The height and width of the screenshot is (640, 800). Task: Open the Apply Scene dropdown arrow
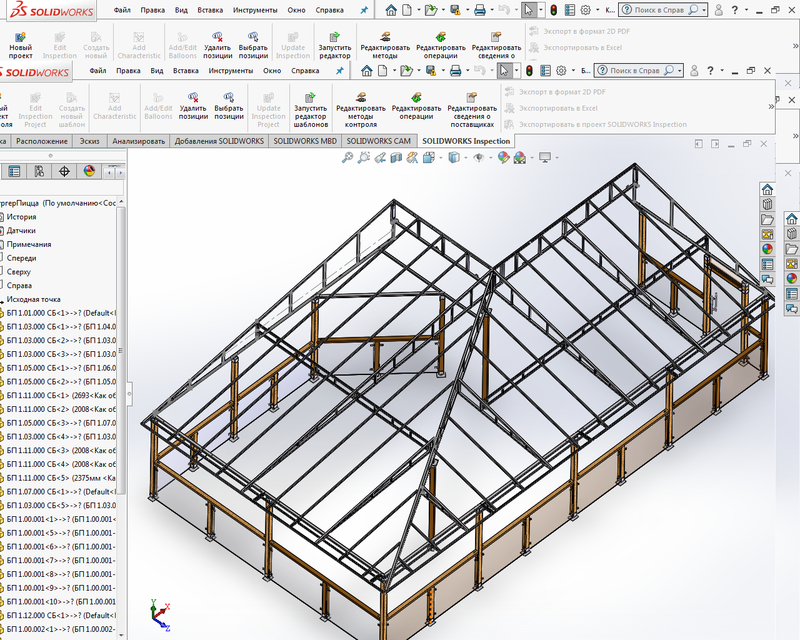[532, 160]
